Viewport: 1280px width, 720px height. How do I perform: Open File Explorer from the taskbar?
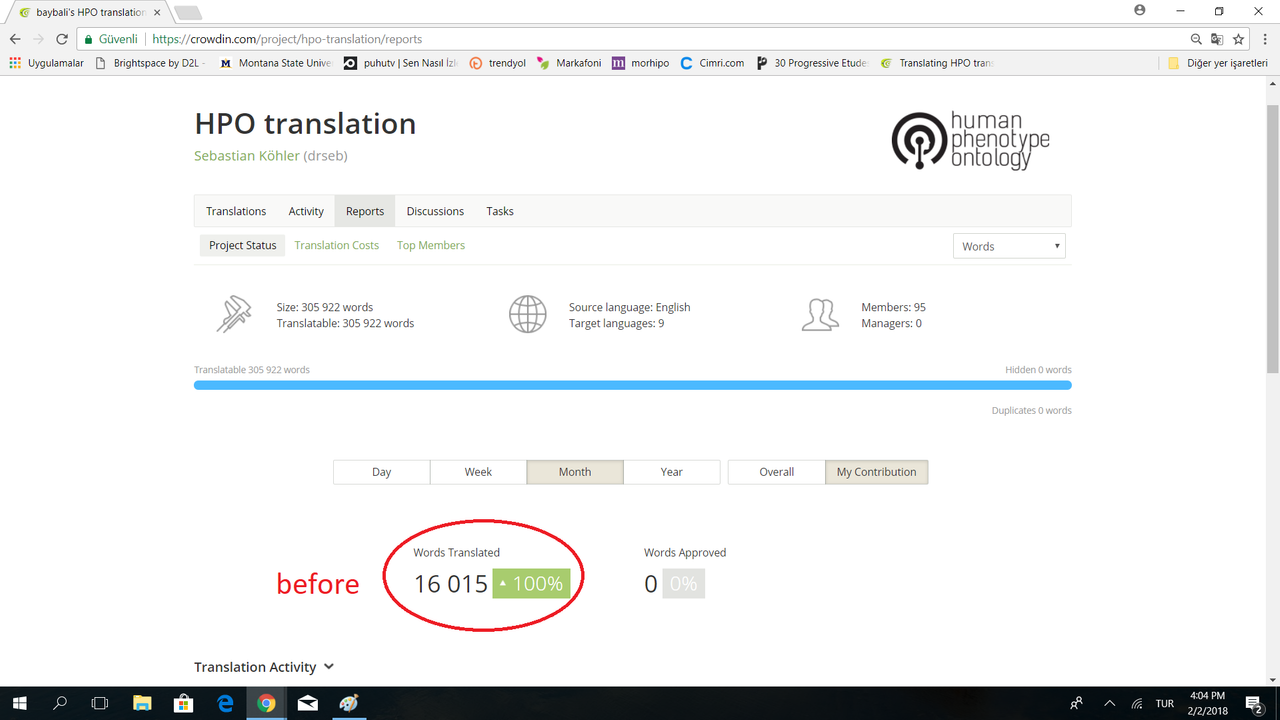(x=142, y=703)
